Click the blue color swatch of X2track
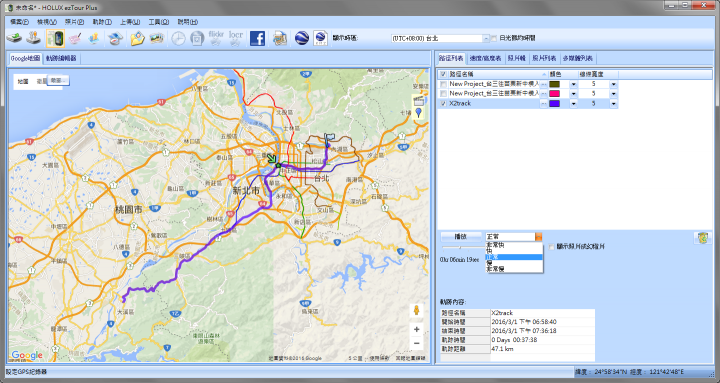720x383 pixels. tap(555, 104)
